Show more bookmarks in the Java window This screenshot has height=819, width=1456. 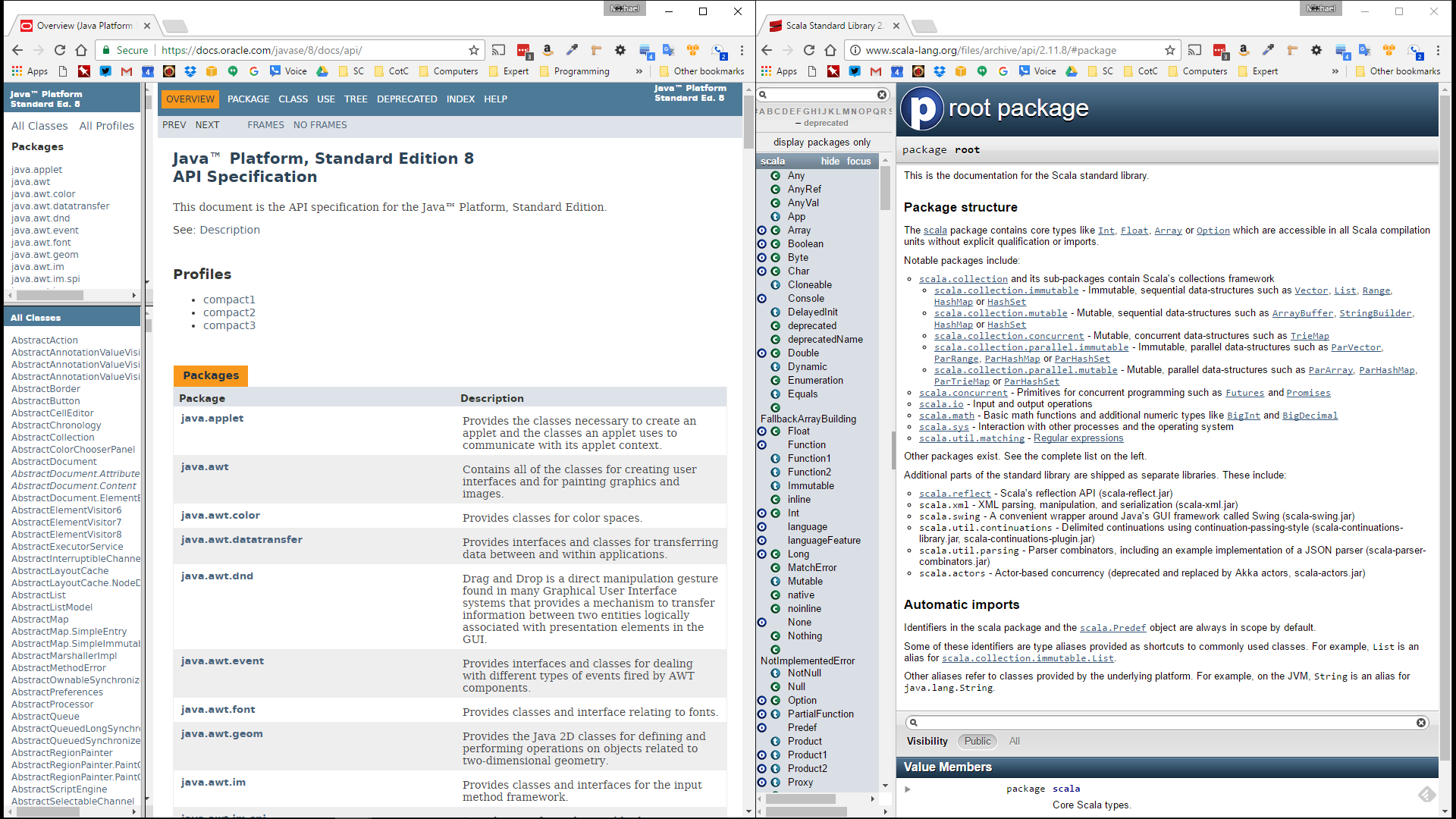point(639,71)
